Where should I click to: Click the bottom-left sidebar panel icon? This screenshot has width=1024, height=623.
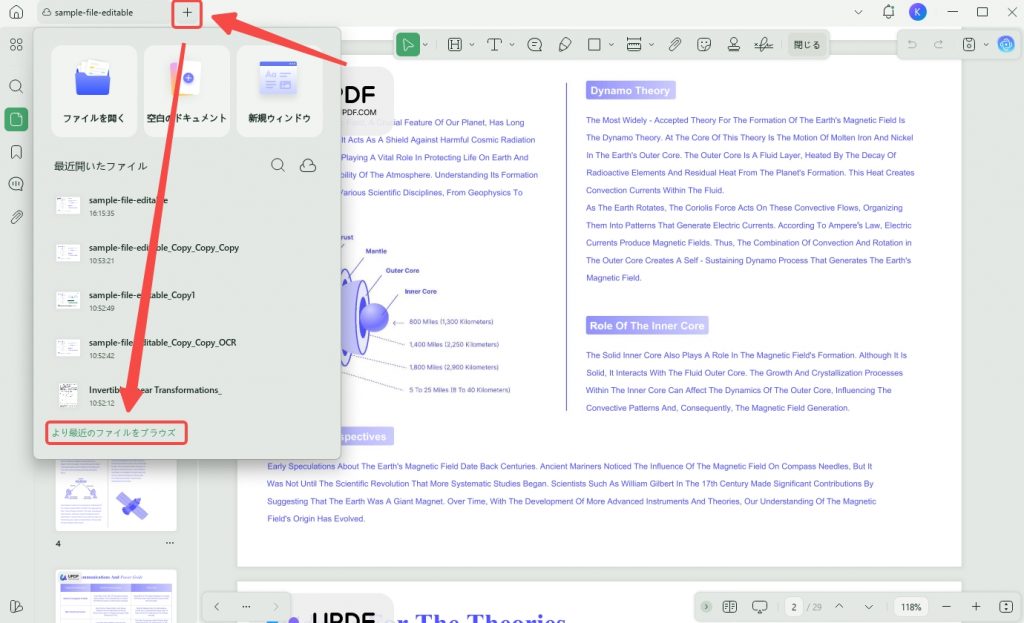pyautogui.click(x=16, y=606)
